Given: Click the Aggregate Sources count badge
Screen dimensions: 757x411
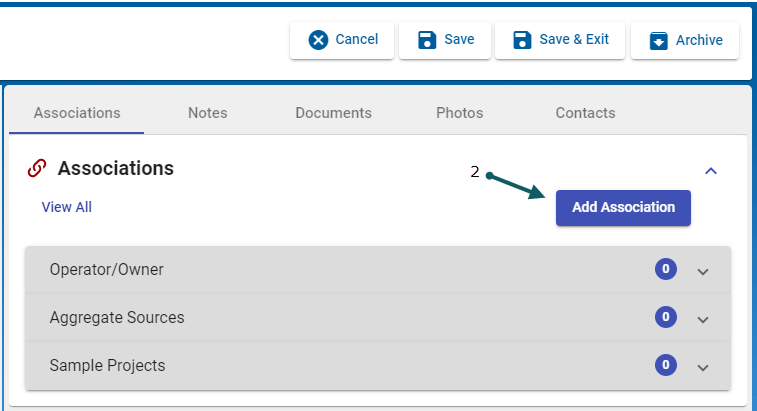Looking at the screenshot, I should [665, 317].
